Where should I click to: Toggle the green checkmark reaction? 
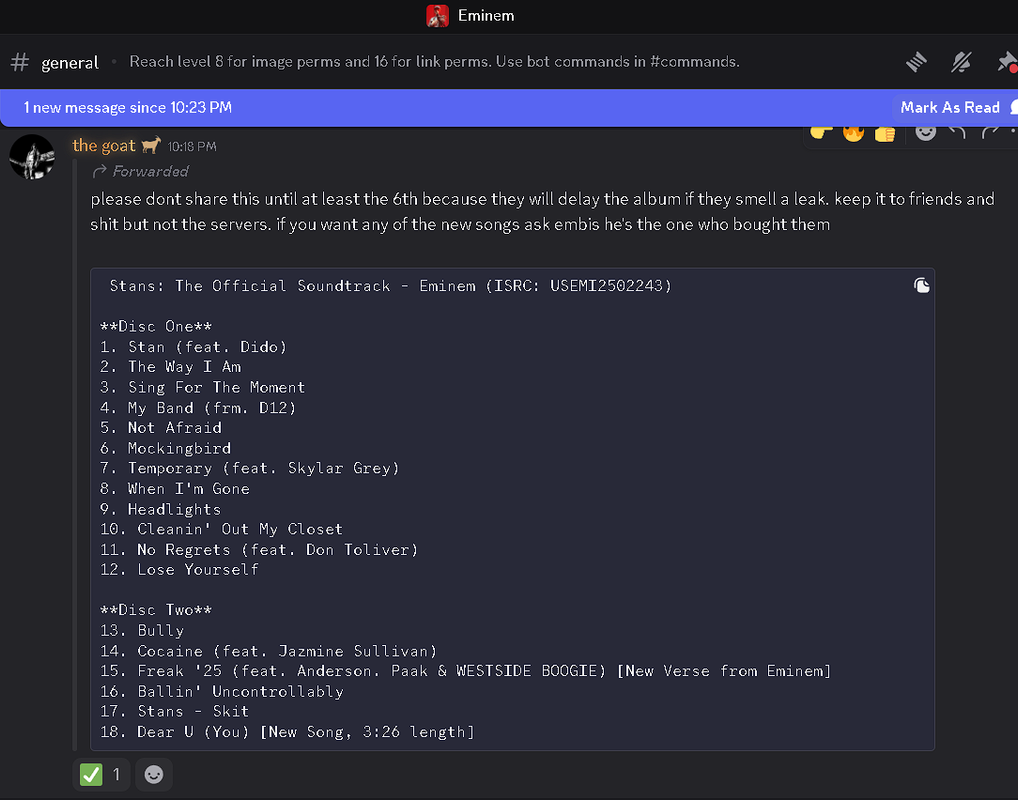(x=101, y=774)
